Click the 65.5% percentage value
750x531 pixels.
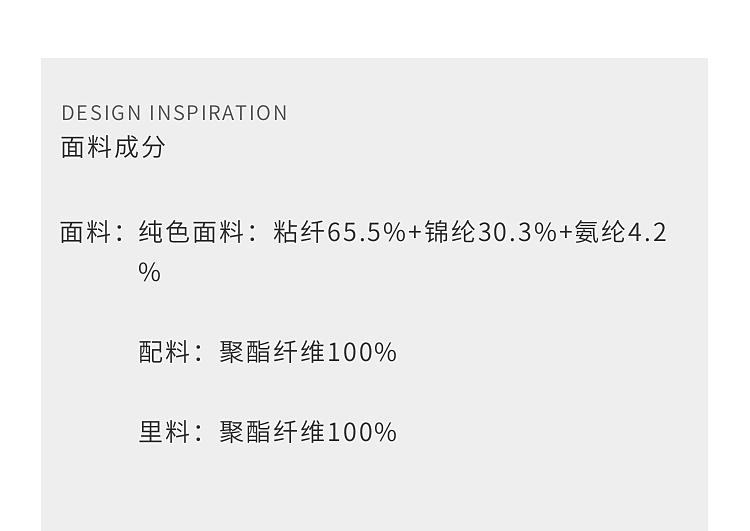point(367,233)
